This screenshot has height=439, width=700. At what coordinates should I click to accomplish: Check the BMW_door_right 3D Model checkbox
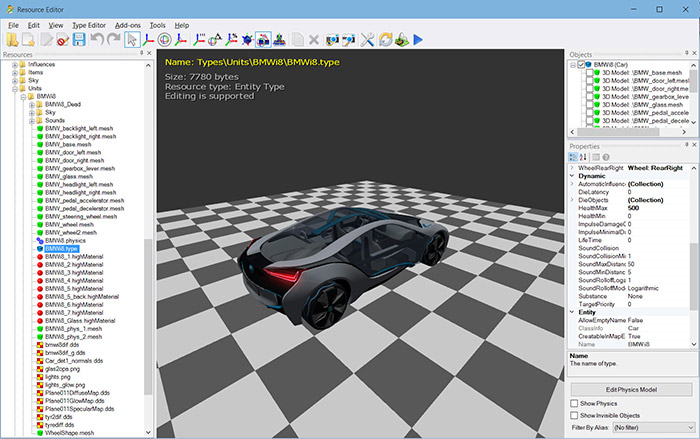tap(590, 89)
